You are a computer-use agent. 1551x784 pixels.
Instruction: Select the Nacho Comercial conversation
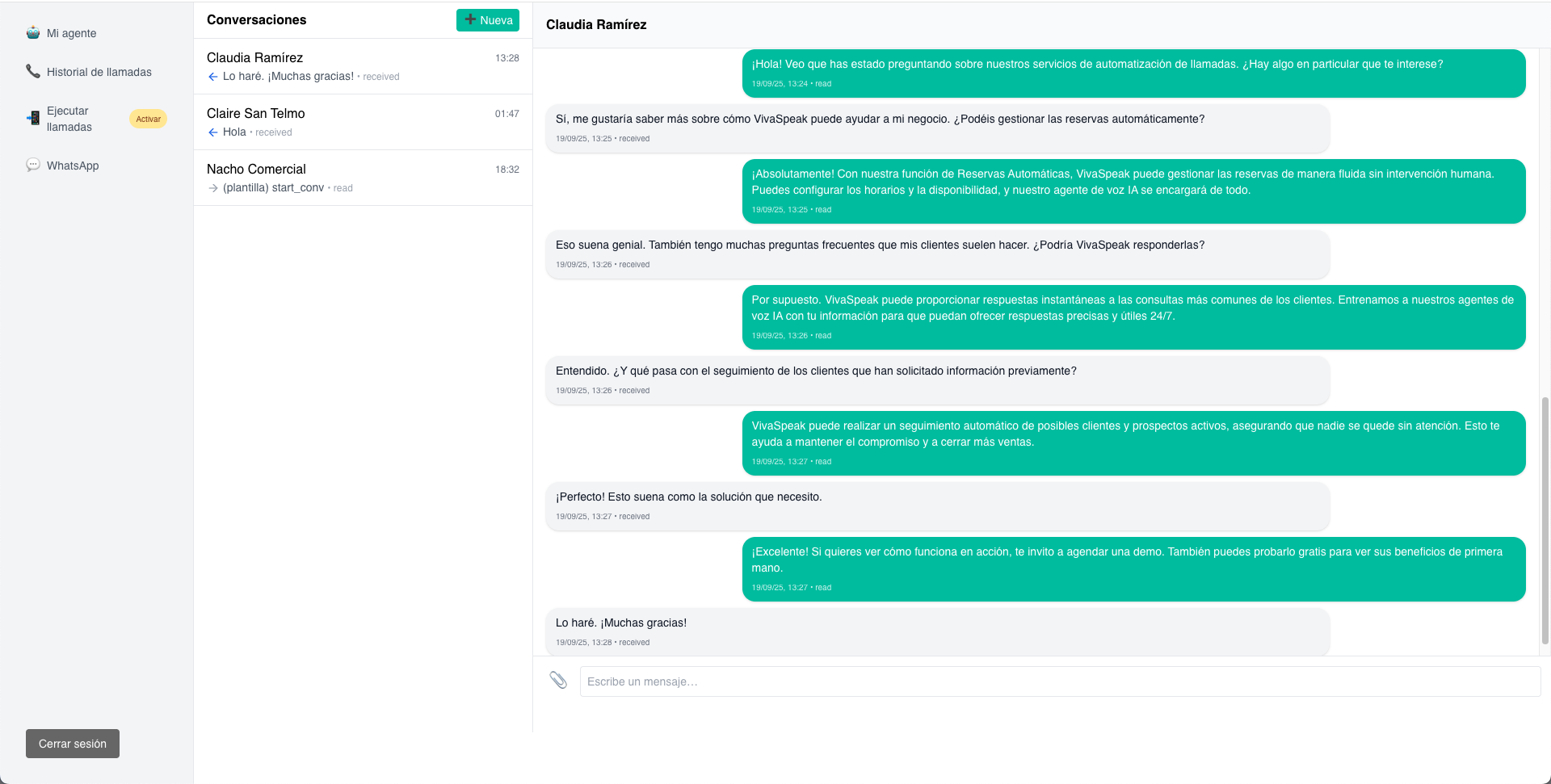pos(363,178)
